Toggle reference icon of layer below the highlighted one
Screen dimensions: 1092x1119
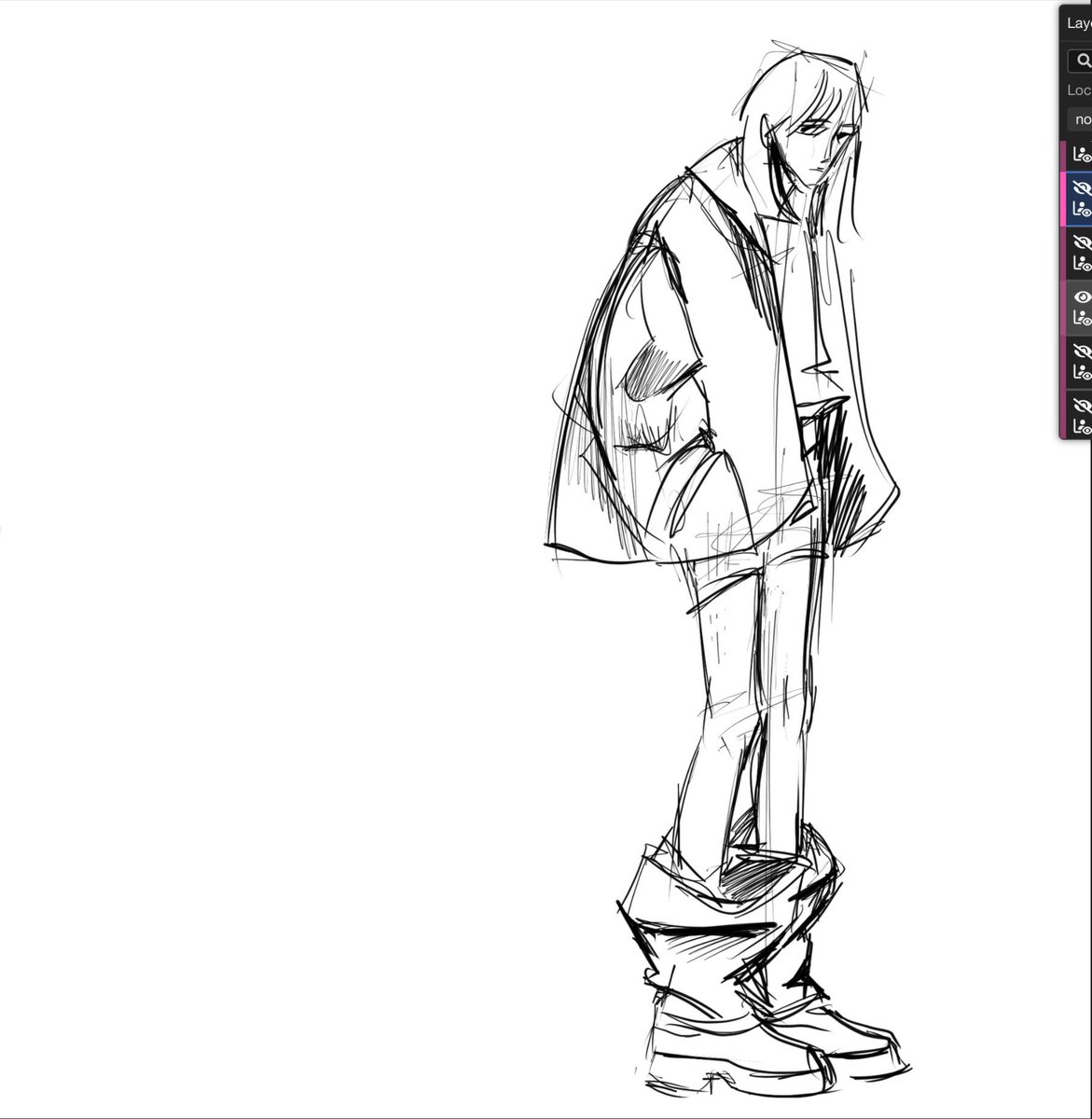pos(1082,264)
